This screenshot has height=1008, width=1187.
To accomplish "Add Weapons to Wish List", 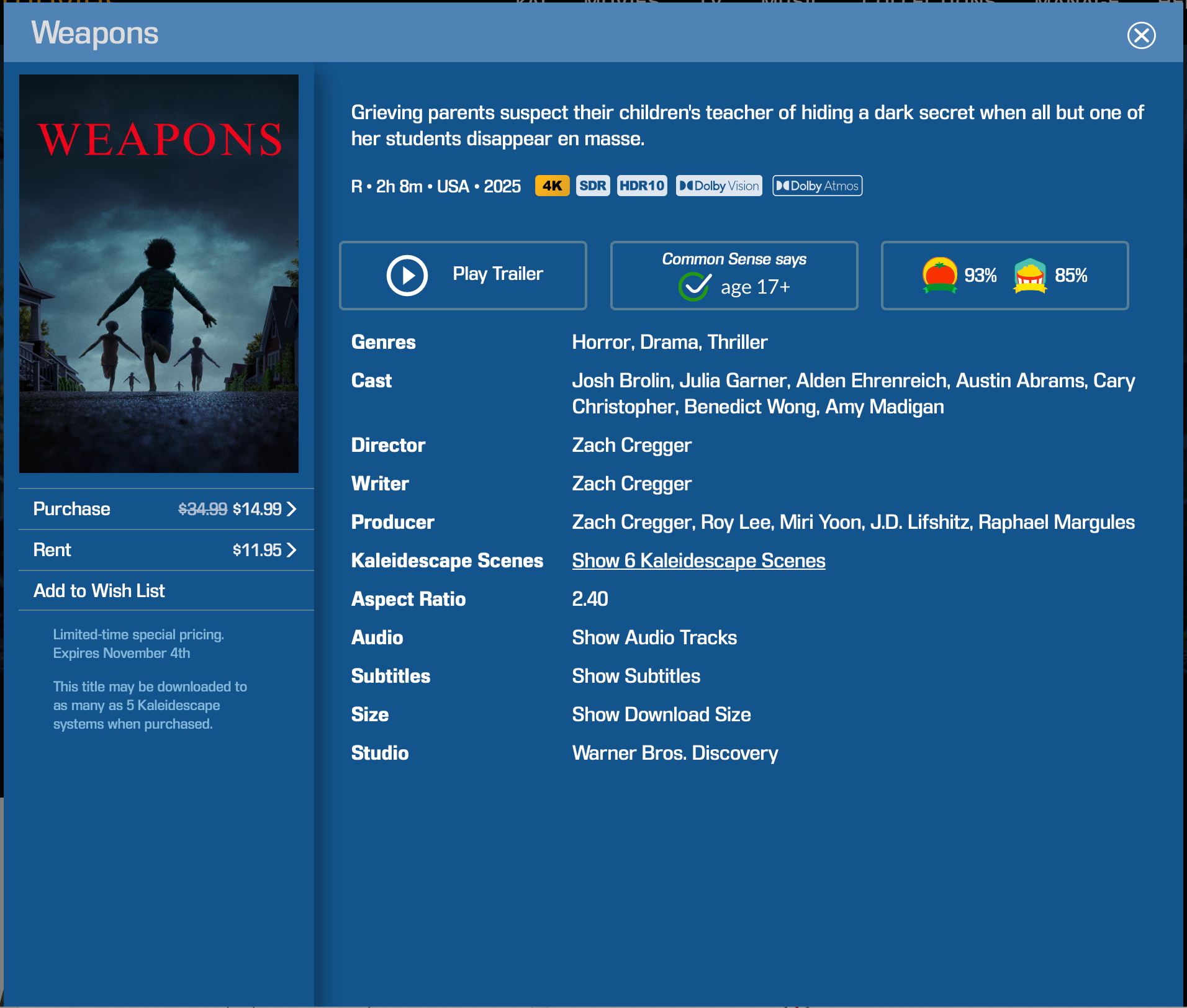I will [x=166, y=590].
